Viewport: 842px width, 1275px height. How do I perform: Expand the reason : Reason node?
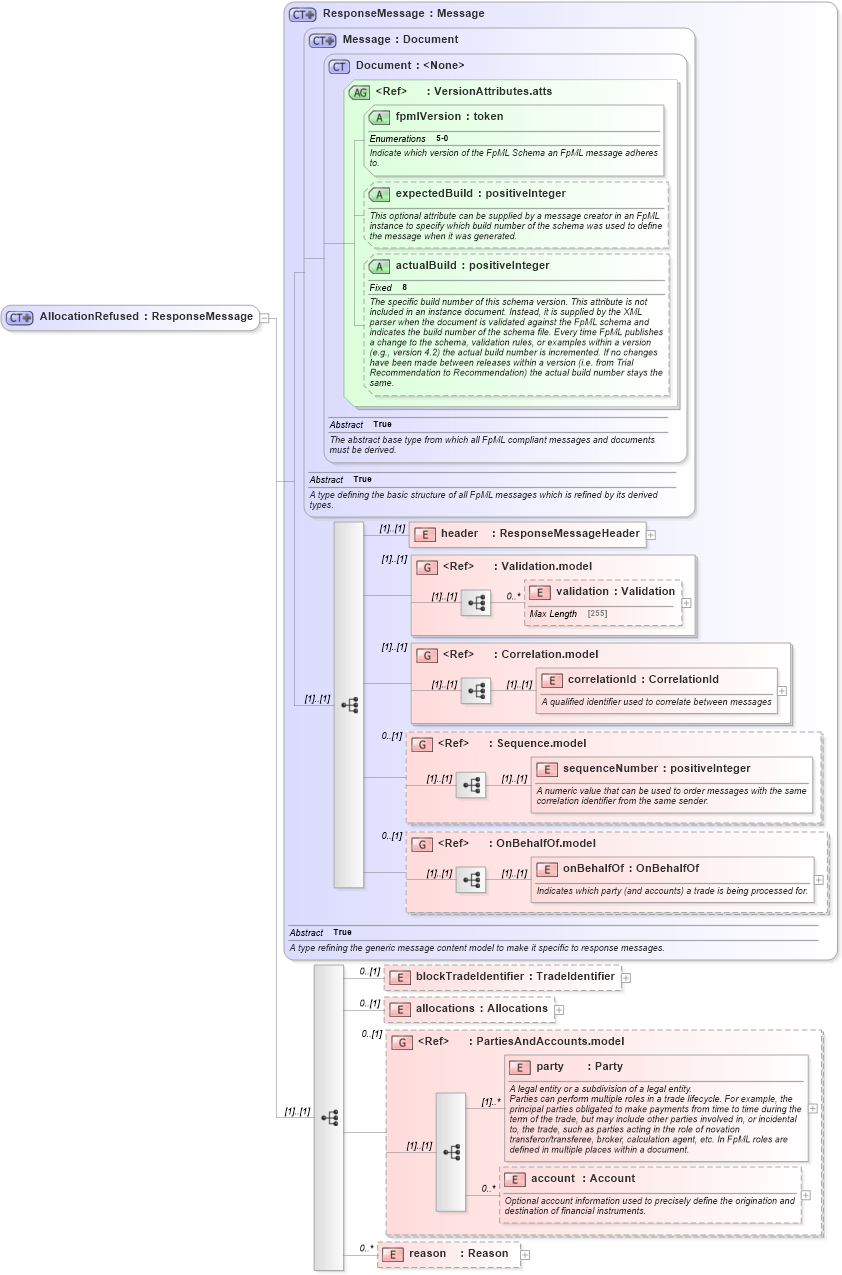[x=525, y=1254]
